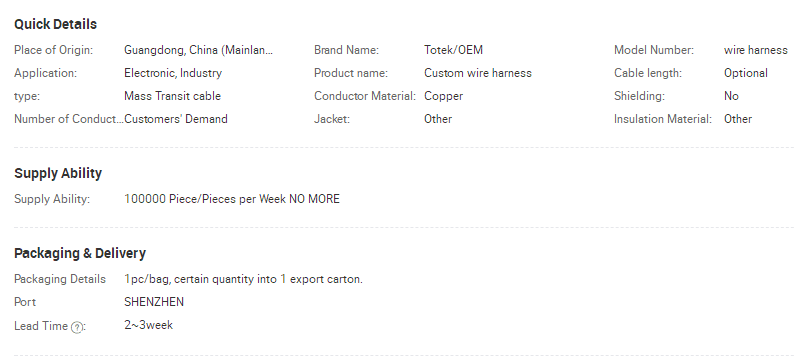Click the 'Mass Transit cable' type value
The height and width of the screenshot is (361, 795).
coord(172,96)
